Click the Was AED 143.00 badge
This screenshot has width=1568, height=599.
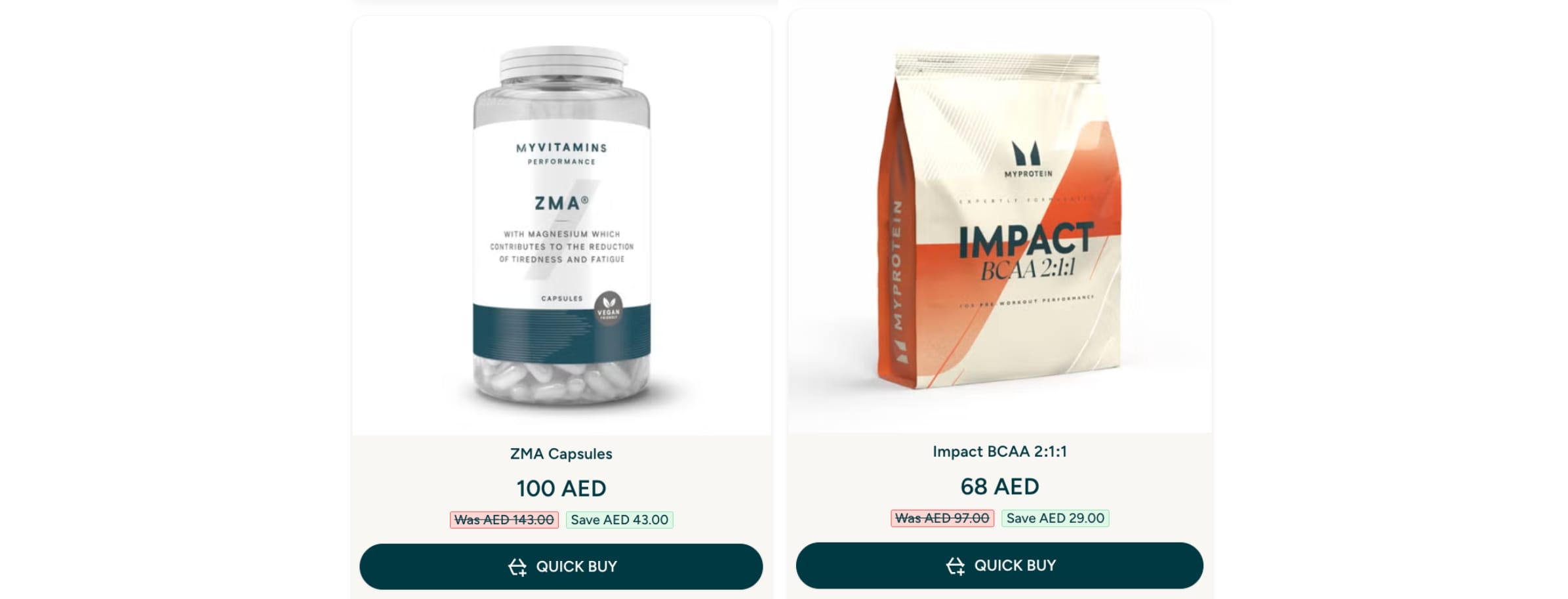504,520
